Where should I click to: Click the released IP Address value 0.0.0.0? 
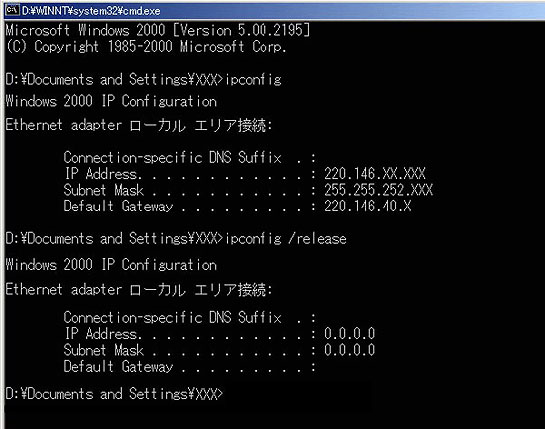coord(349,333)
